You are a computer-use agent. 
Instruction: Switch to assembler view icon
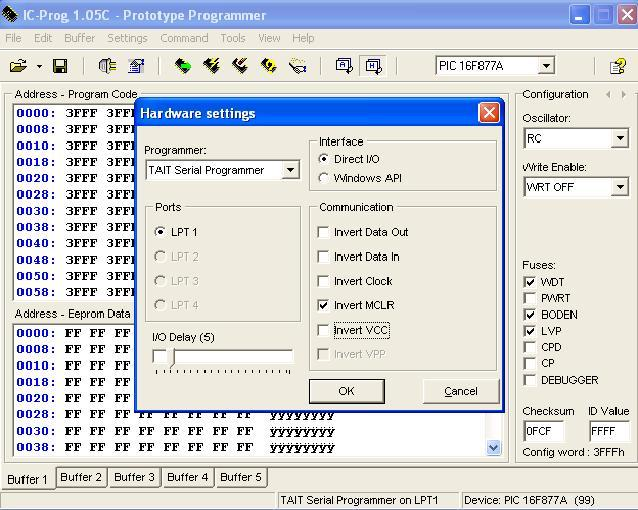point(344,66)
